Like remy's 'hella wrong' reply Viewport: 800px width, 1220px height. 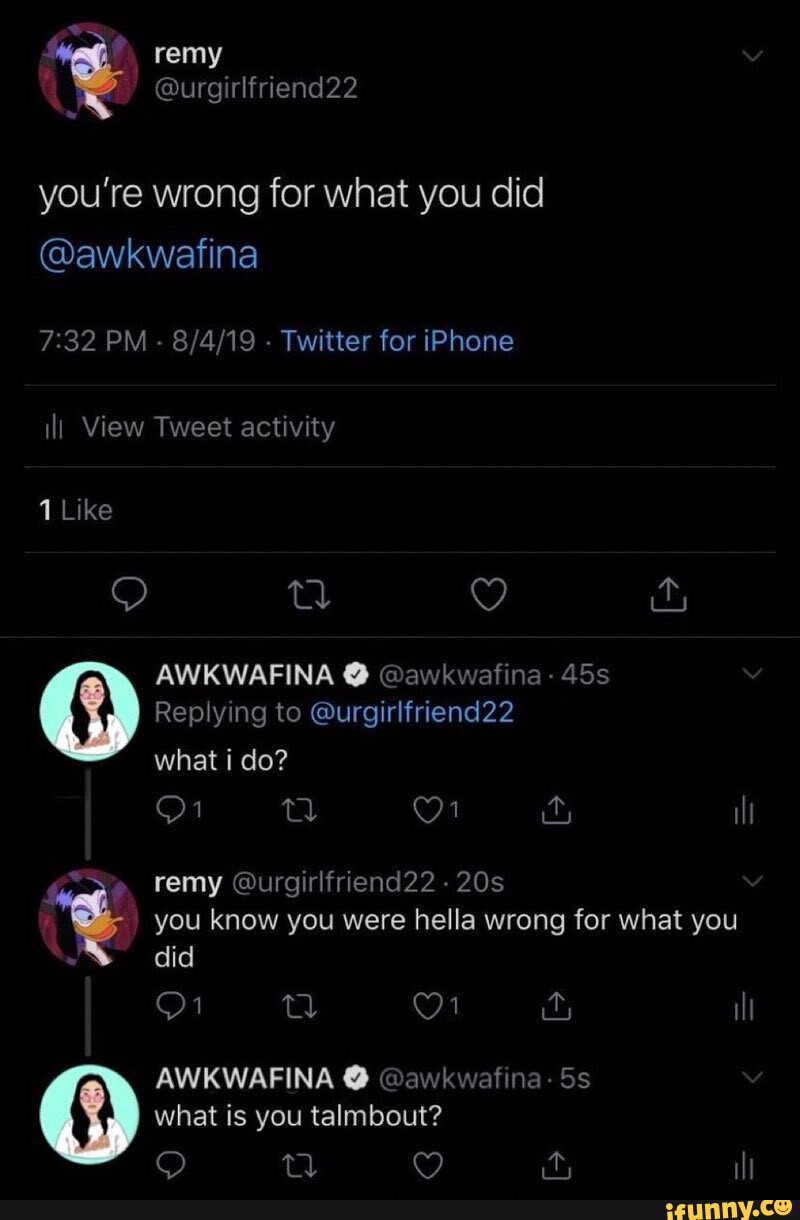click(x=428, y=1008)
